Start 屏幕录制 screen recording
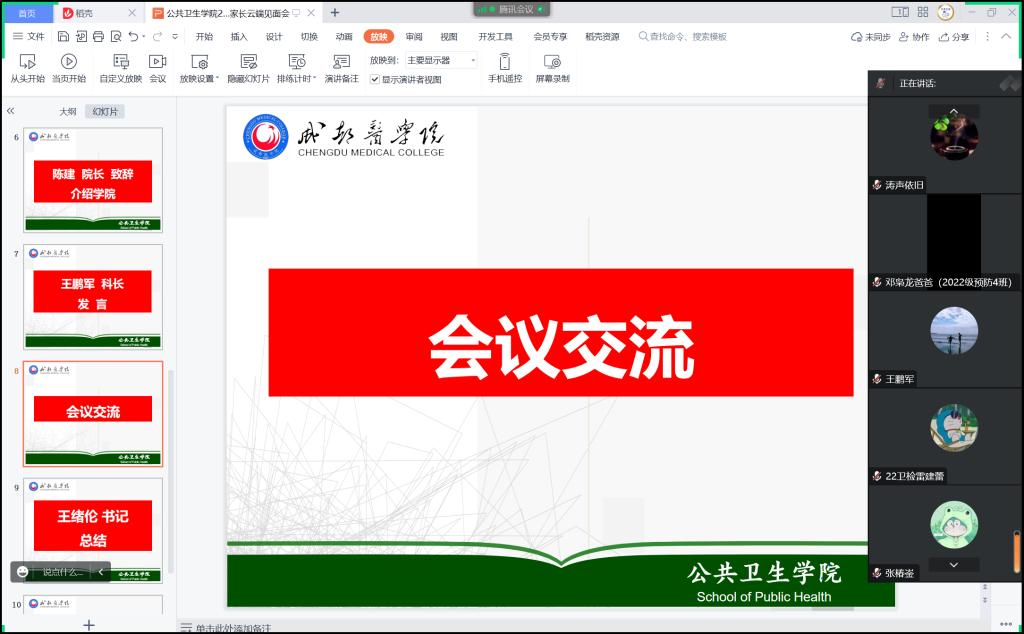1024x634 pixels. [x=552, y=67]
